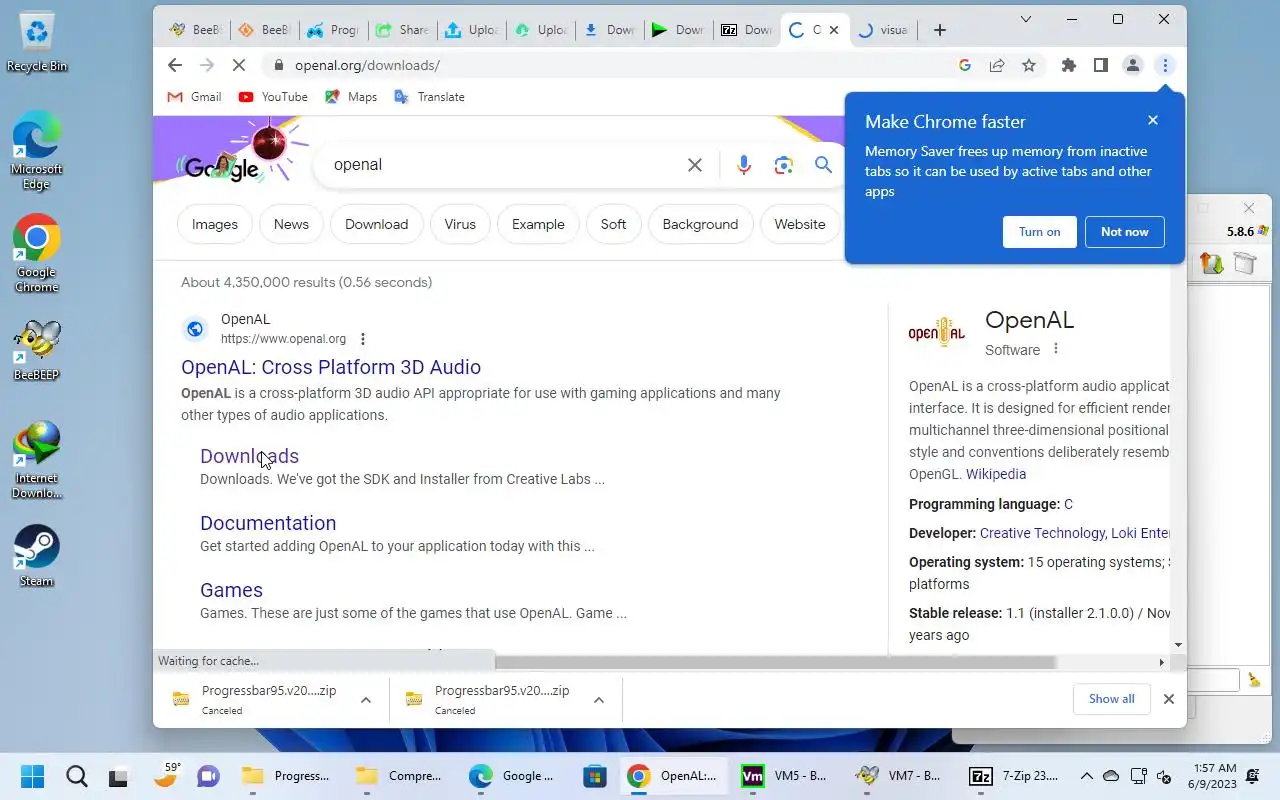Click the magnifier search button
Screen dimensions: 1280x800
[x=823, y=165]
